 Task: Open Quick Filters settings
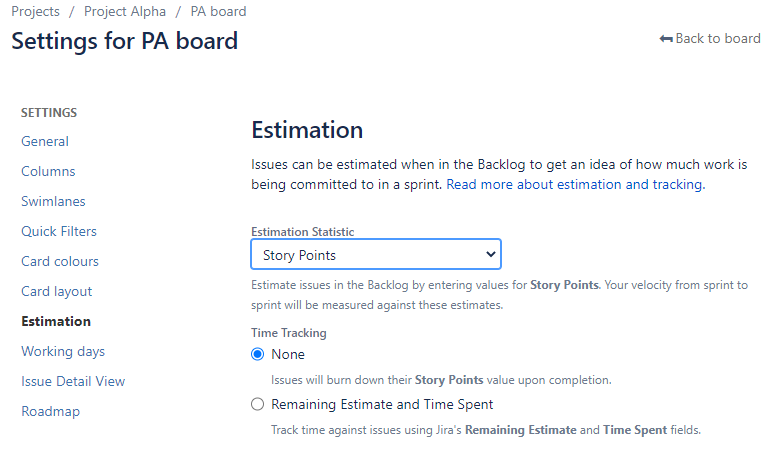pos(59,231)
